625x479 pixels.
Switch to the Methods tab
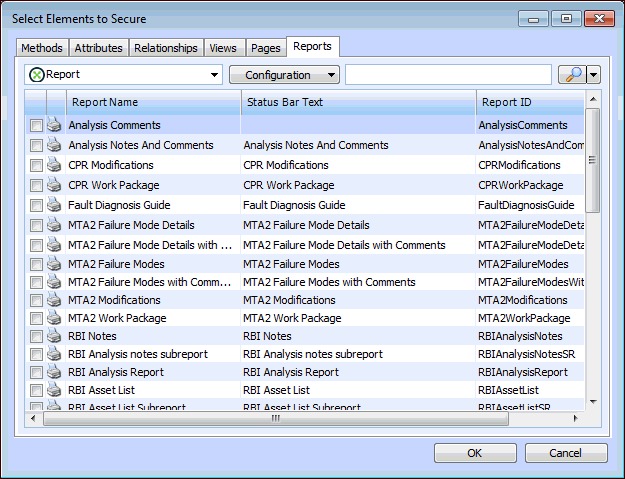tap(42, 48)
